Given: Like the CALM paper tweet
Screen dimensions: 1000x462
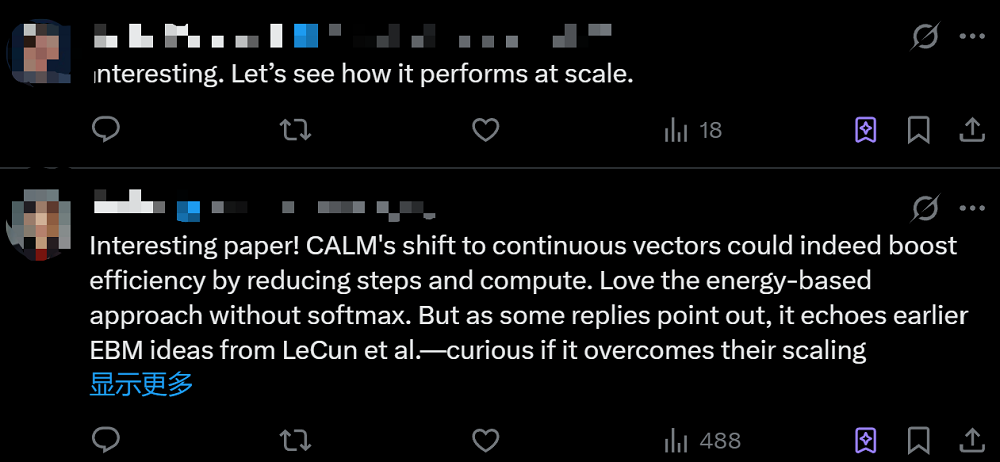Looking at the screenshot, I should pos(485,440).
